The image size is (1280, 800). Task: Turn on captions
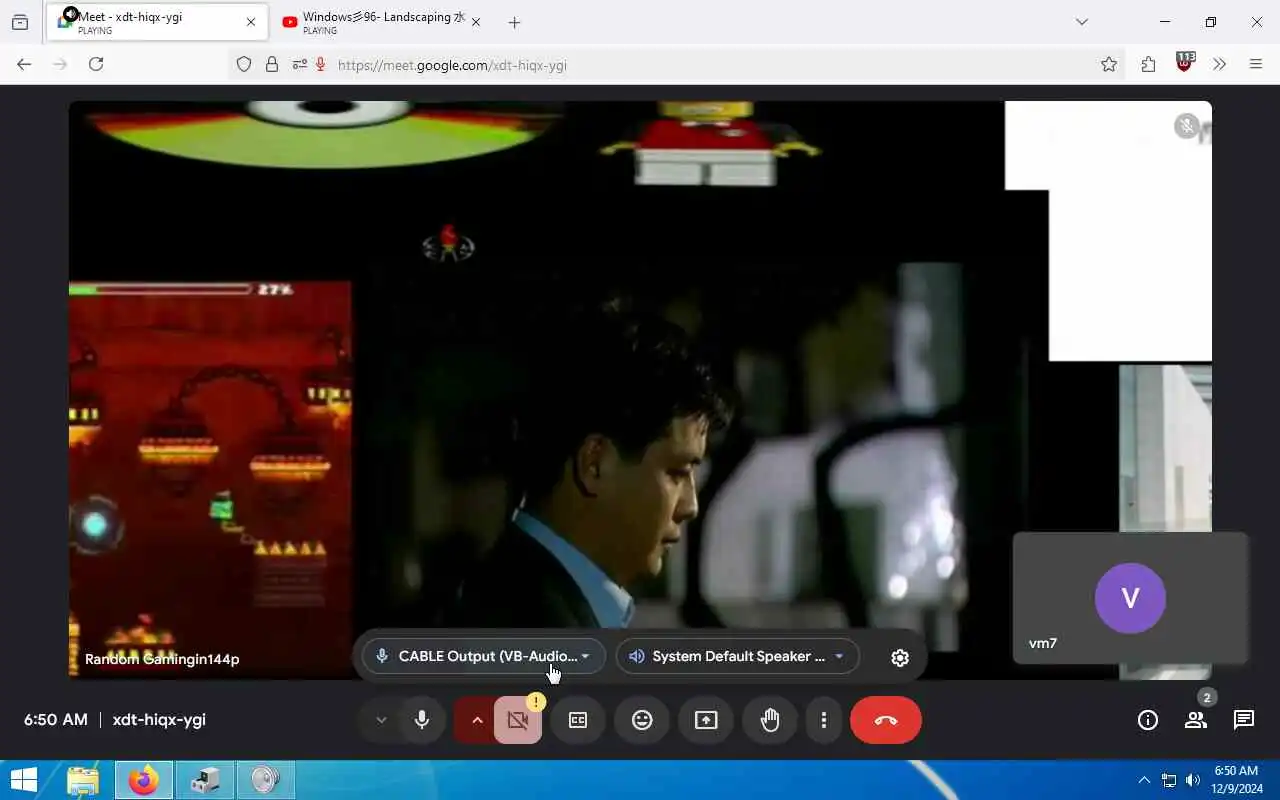click(x=578, y=720)
